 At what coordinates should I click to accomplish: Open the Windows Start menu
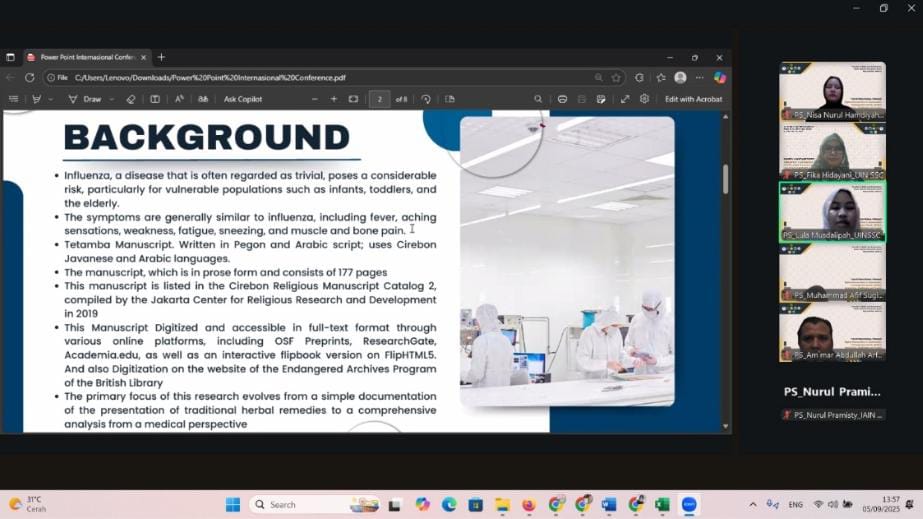point(233,504)
